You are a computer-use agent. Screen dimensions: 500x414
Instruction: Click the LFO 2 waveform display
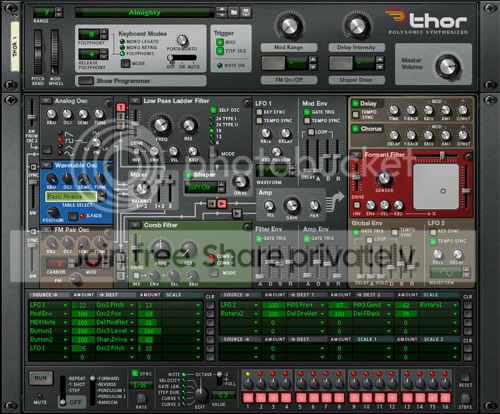click(x=447, y=273)
